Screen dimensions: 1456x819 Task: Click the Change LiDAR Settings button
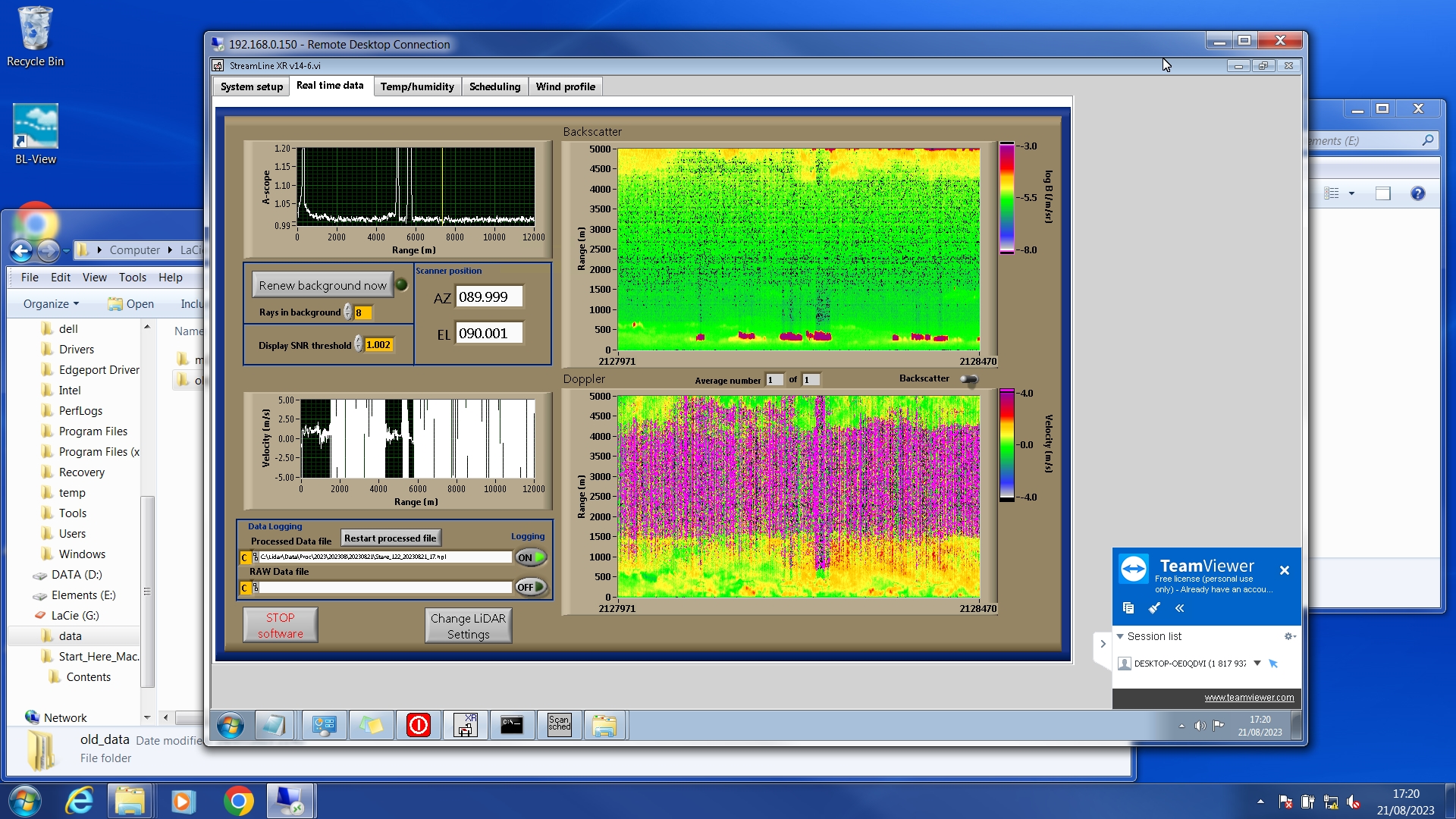[x=468, y=626]
